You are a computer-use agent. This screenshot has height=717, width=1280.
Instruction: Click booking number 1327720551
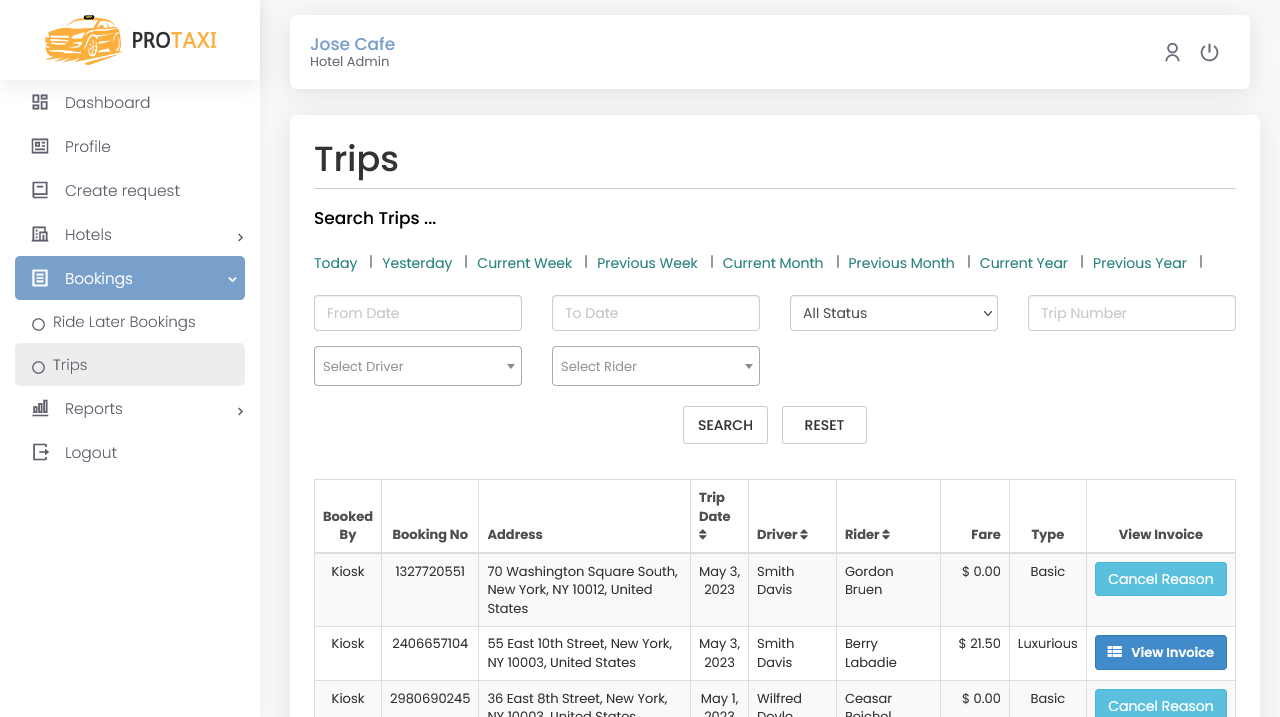coord(430,571)
